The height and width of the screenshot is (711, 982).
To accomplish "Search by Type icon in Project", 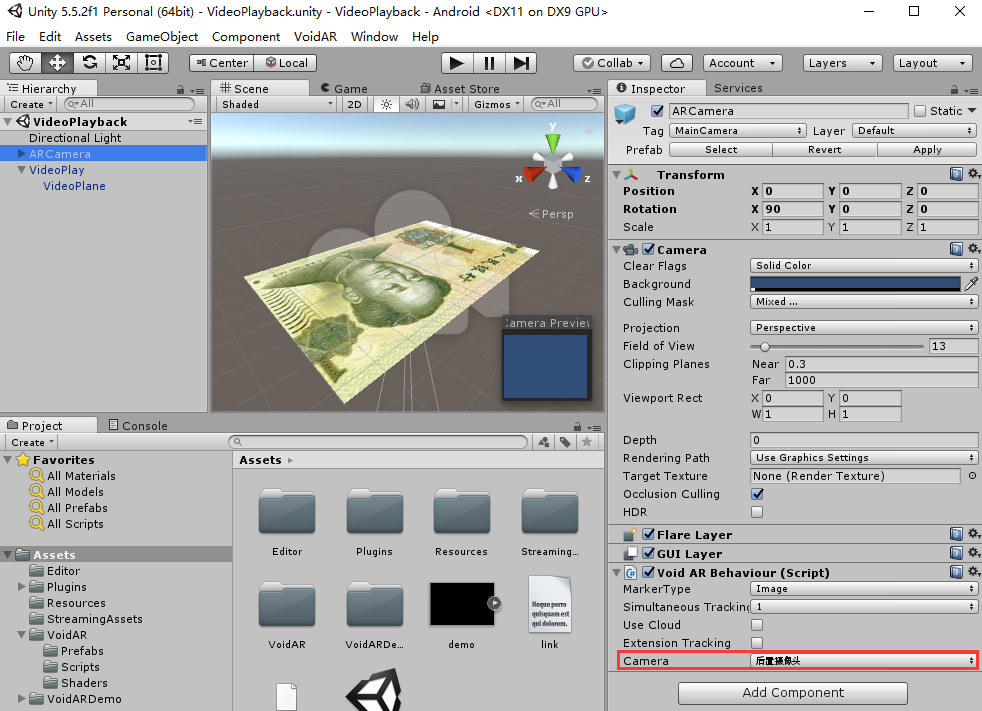I will point(544,442).
